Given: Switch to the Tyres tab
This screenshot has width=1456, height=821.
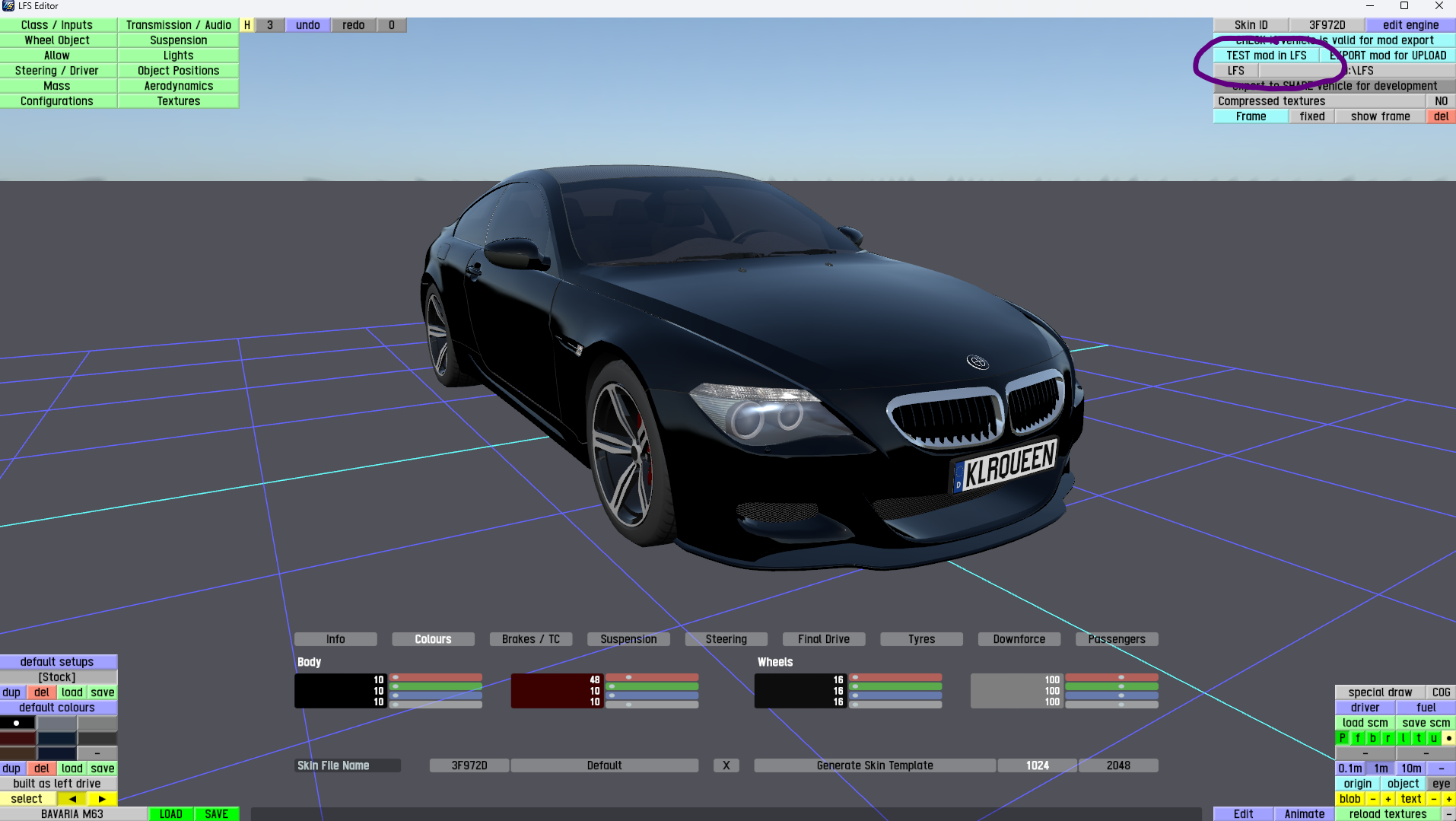Looking at the screenshot, I should [921, 639].
